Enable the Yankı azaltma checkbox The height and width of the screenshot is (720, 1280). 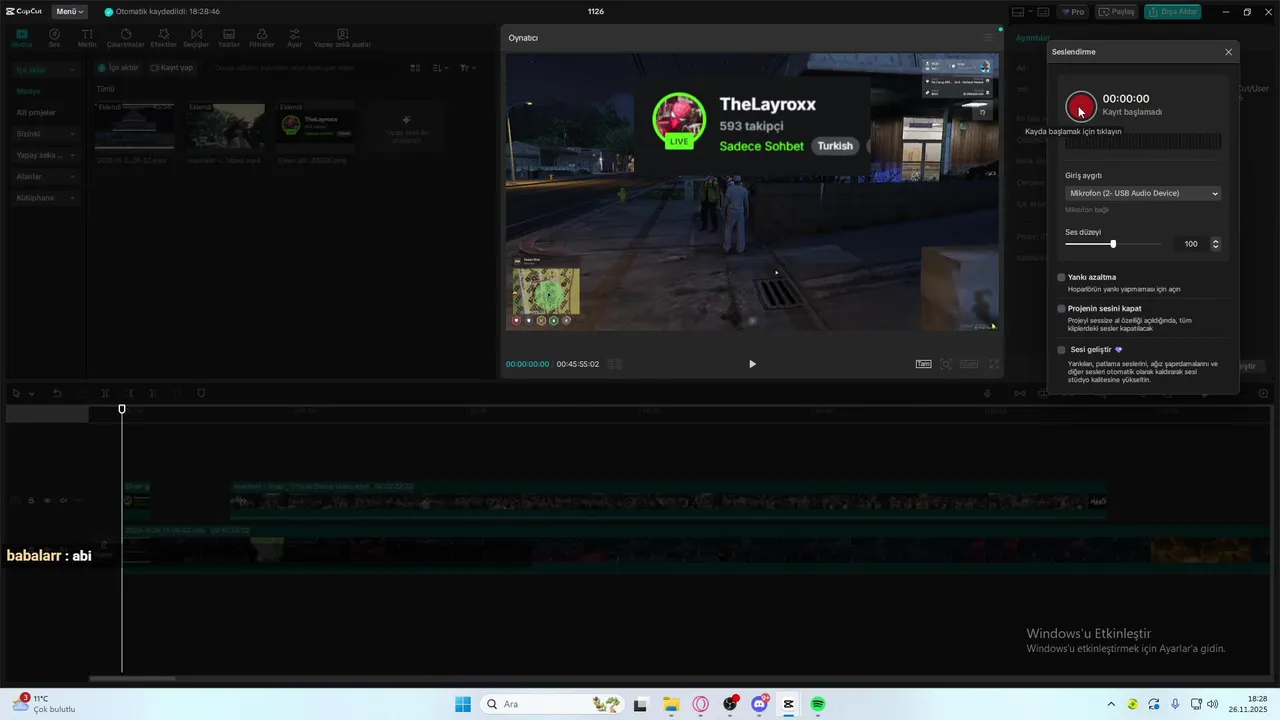click(1061, 277)
